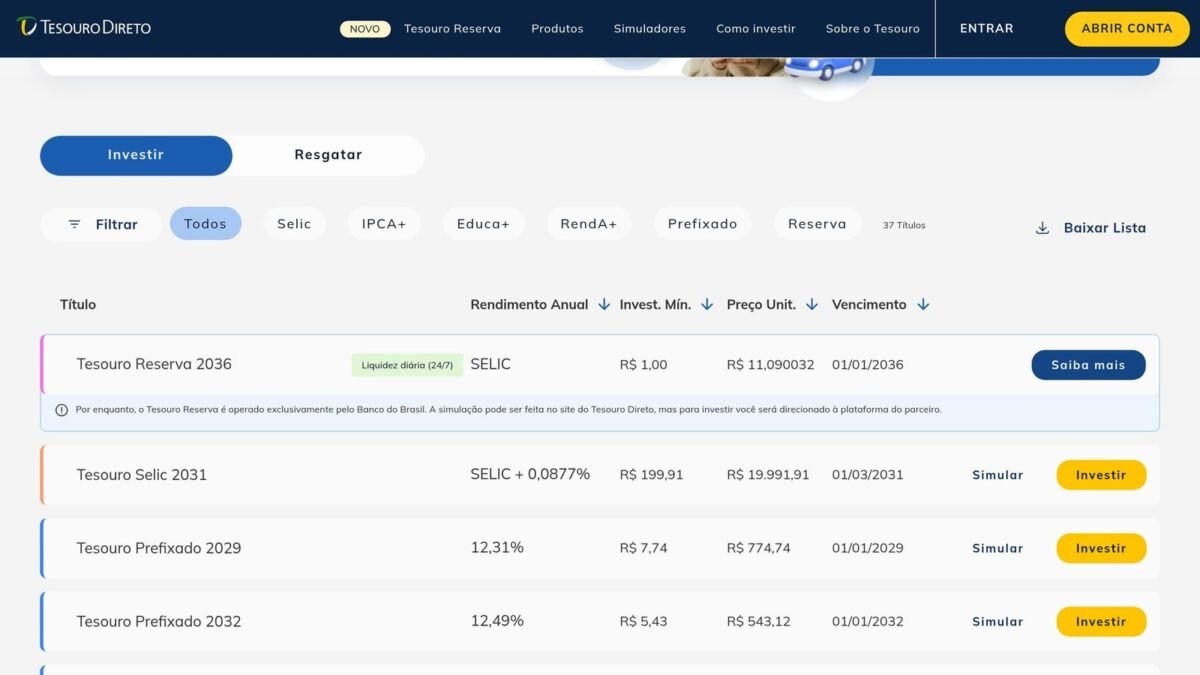Sort by Vencimento arrow
Viewport: 1200px width, 675px height.
point(923,304)
